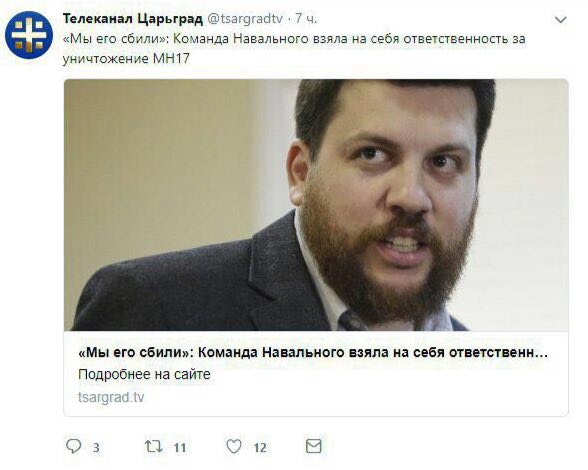The image size is (588, 470).
Task: Retweet using the retweet arrows icon
Action: [x=153, y=446]
